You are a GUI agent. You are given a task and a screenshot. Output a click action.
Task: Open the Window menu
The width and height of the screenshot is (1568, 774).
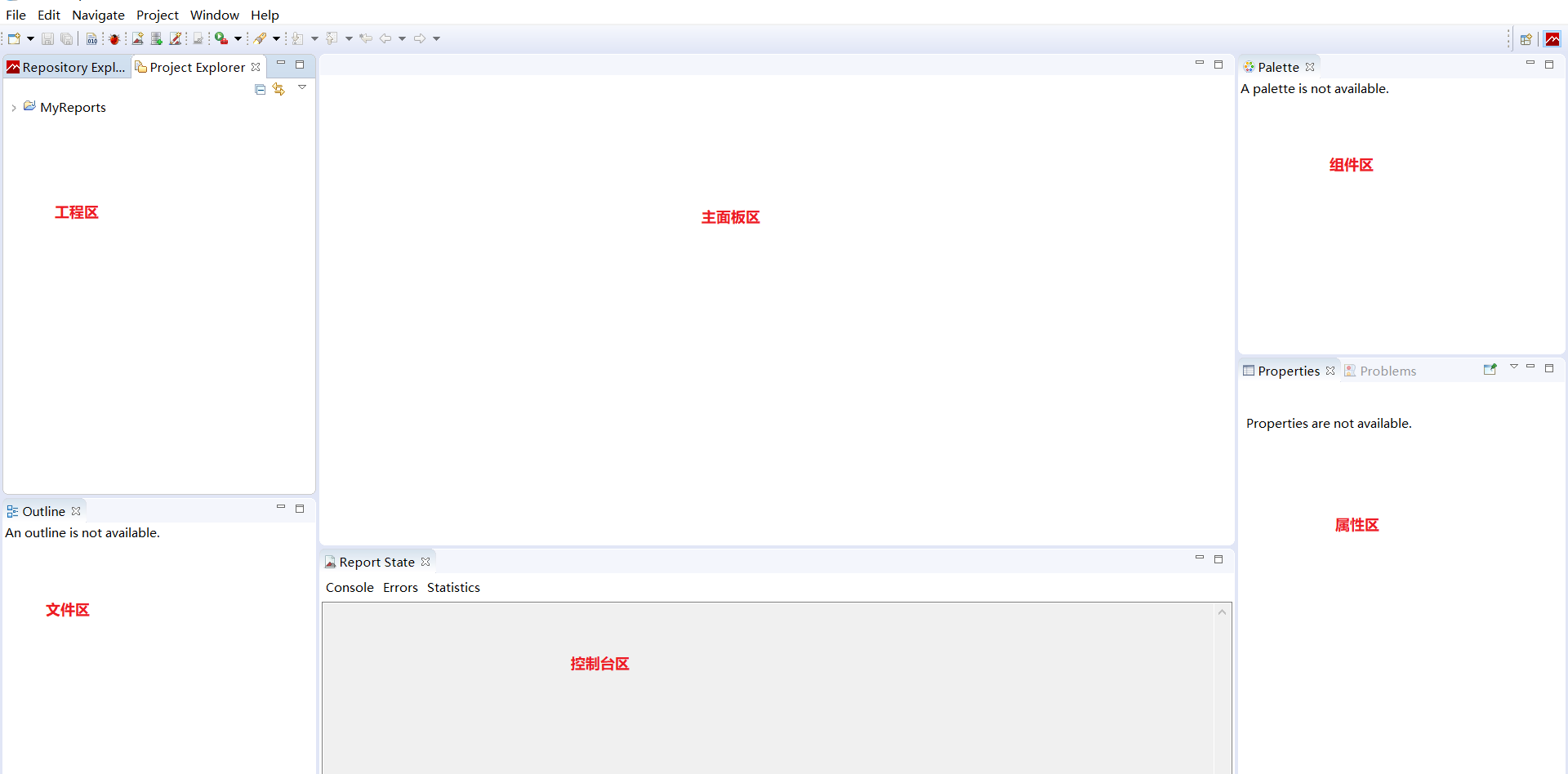point(215,15)
